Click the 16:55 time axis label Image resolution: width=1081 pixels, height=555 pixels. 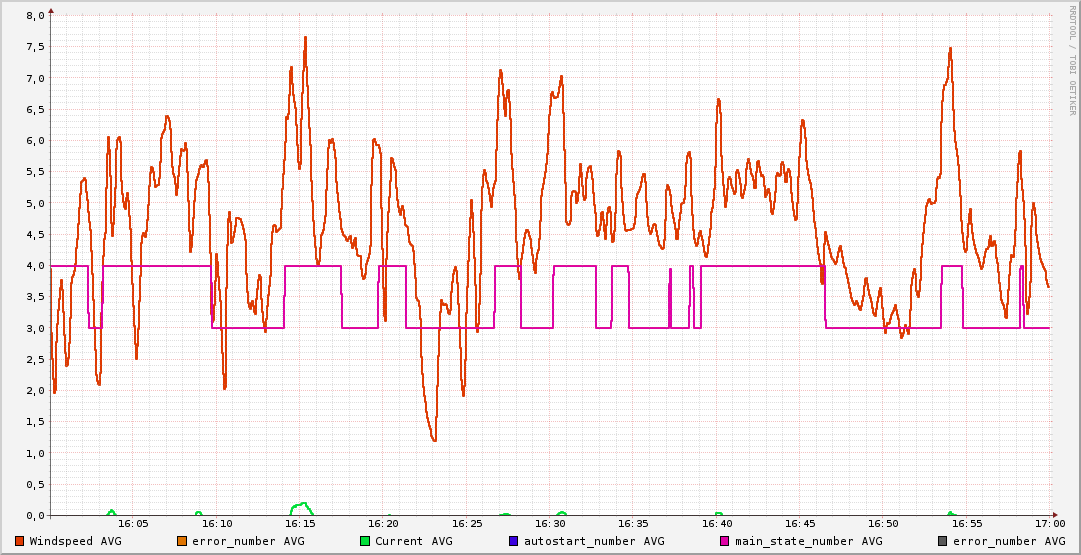966,523
